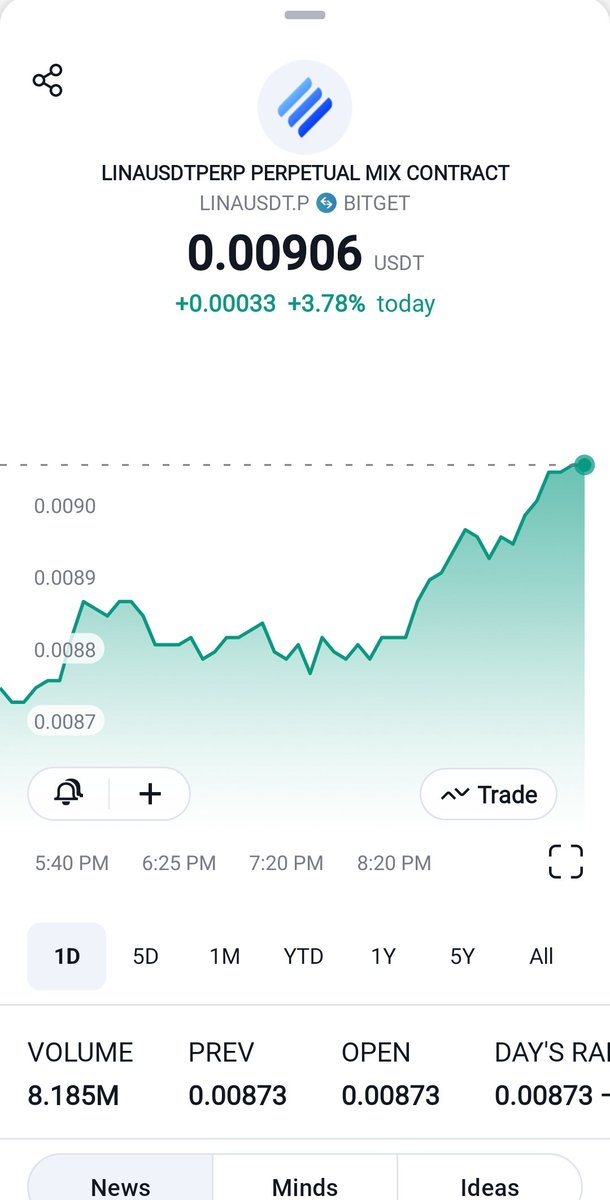Show the All time range
Viewport: 610px width, 1200px height.
[x=541, y=956]
